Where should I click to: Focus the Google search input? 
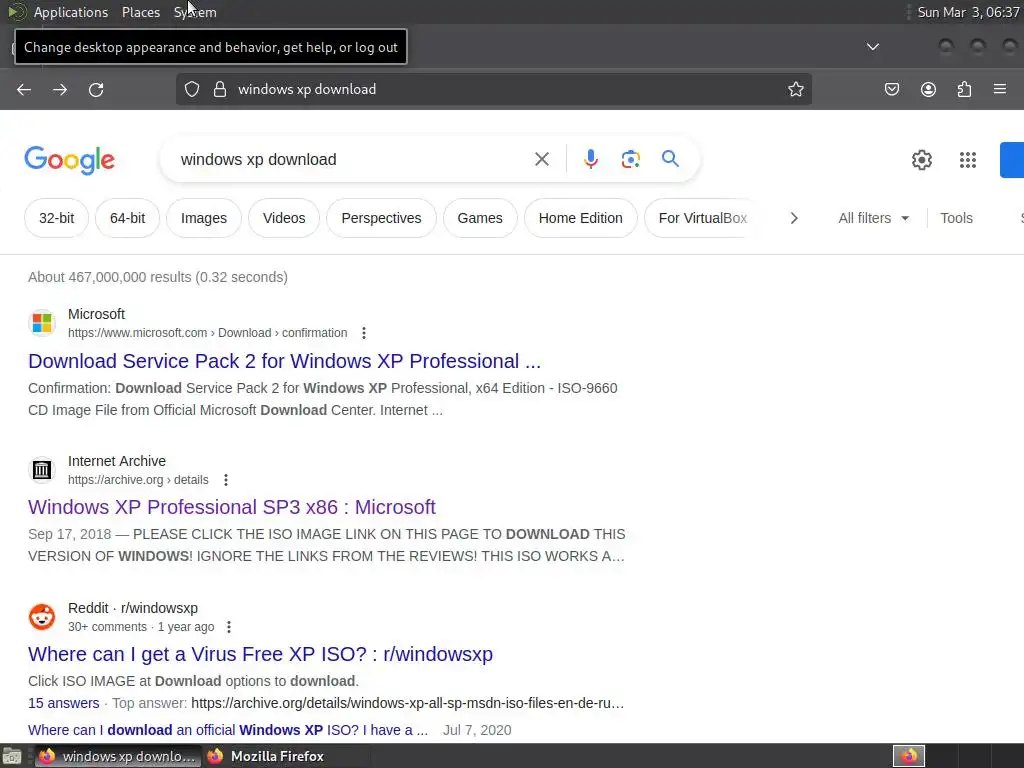[353, 159]
